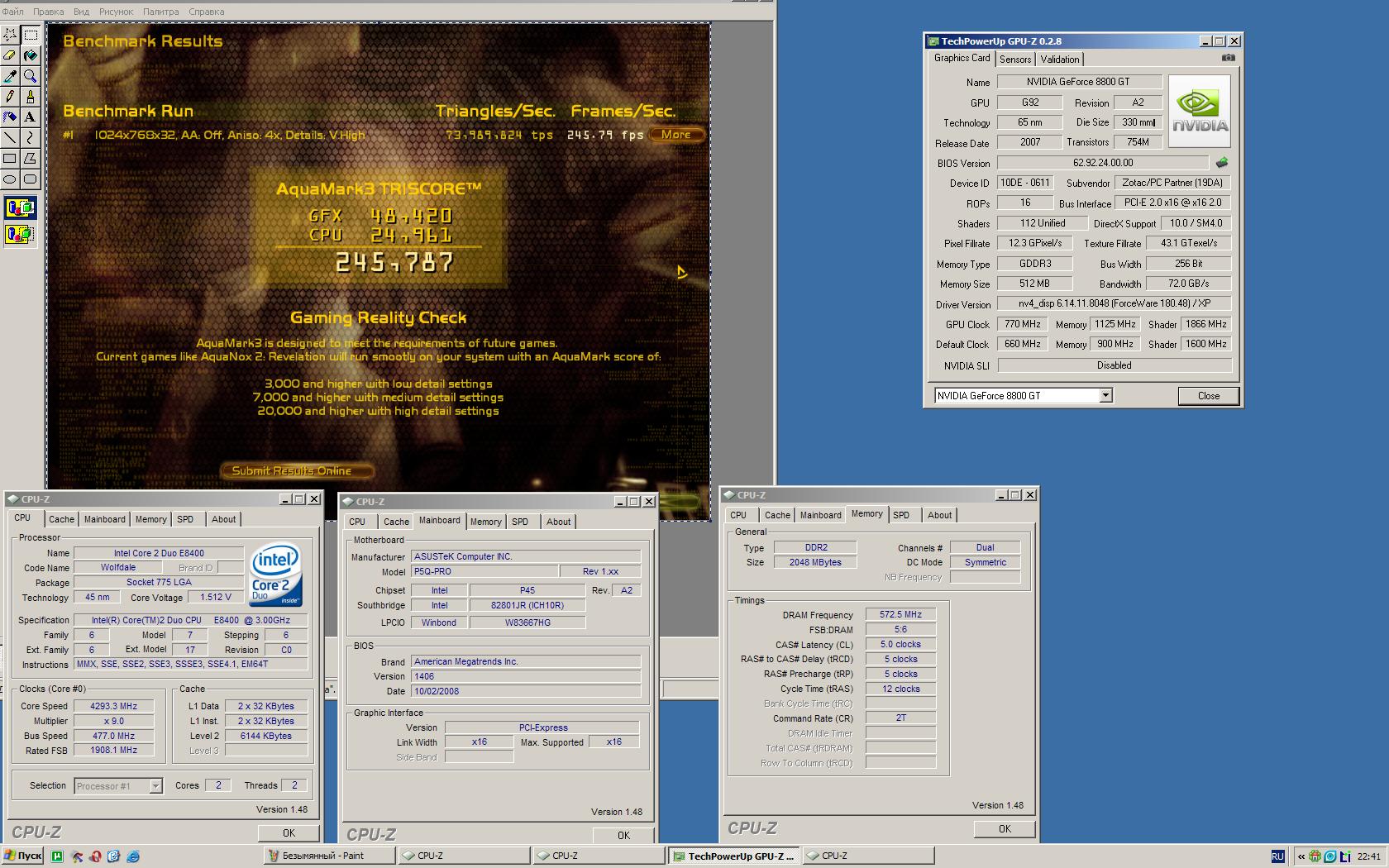Viewport: 1389px width, 868px height.
Task: Open the Cache tab in CPU window
Action: (x=61, y=519)
